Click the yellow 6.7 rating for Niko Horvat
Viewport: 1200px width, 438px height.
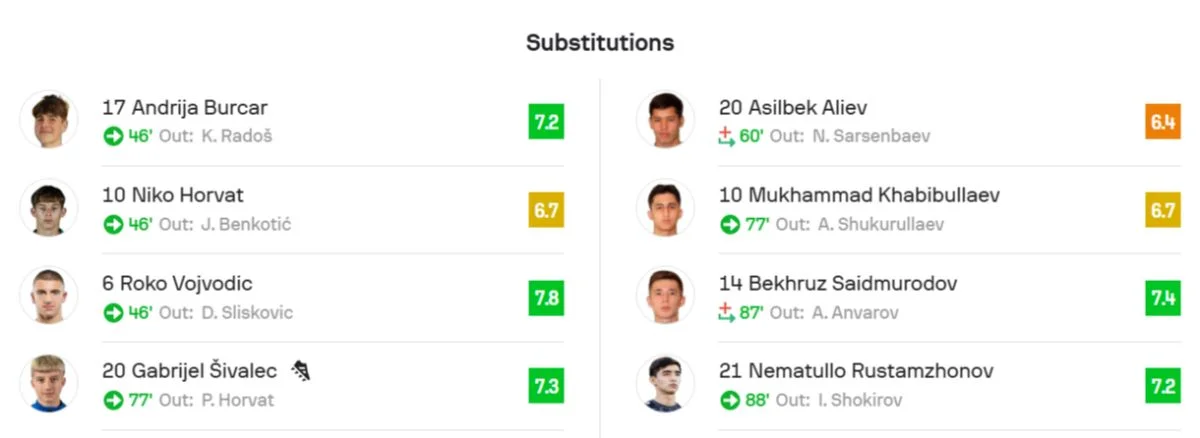(546, 210)
